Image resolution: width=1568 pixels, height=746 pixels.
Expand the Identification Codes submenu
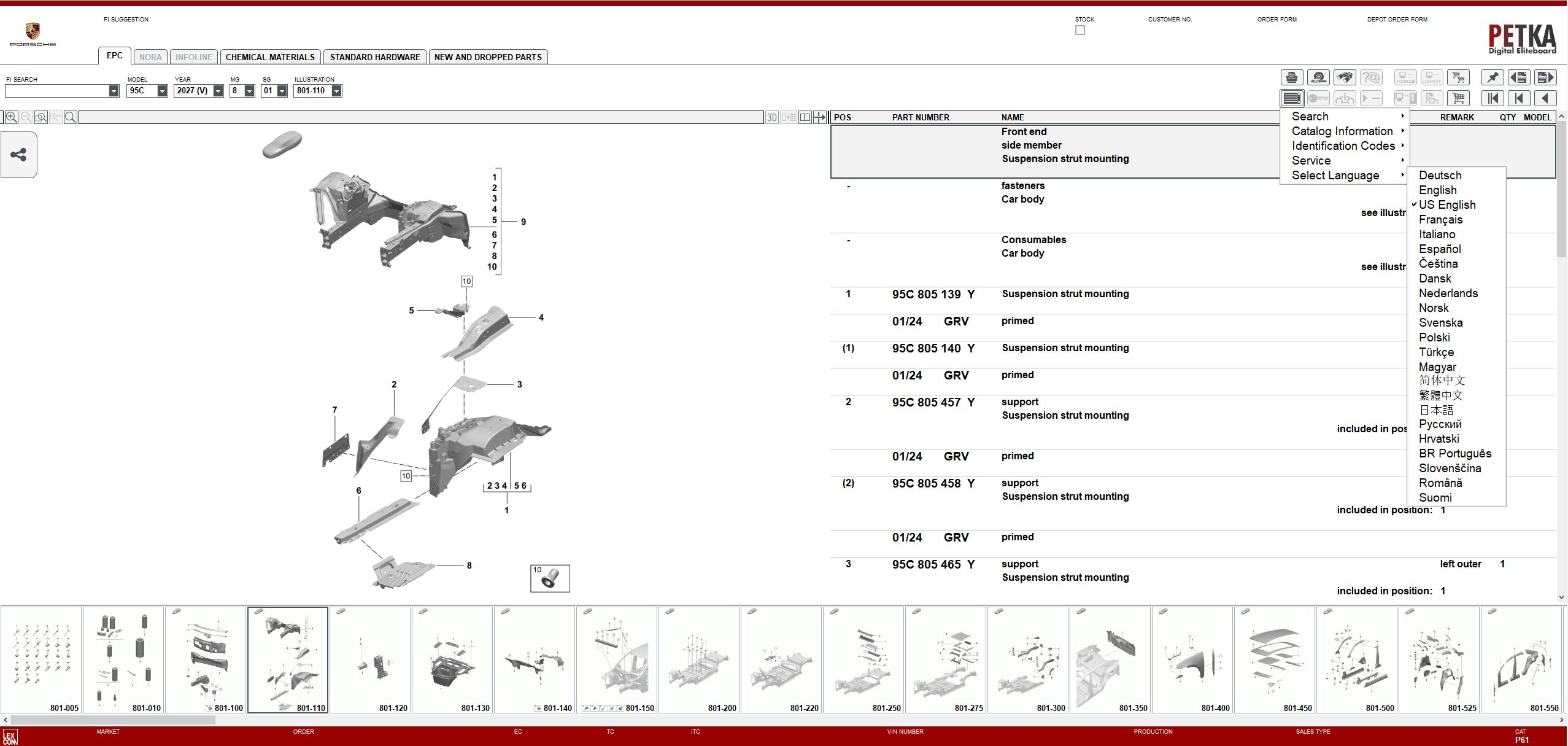tap(1343, 146)
